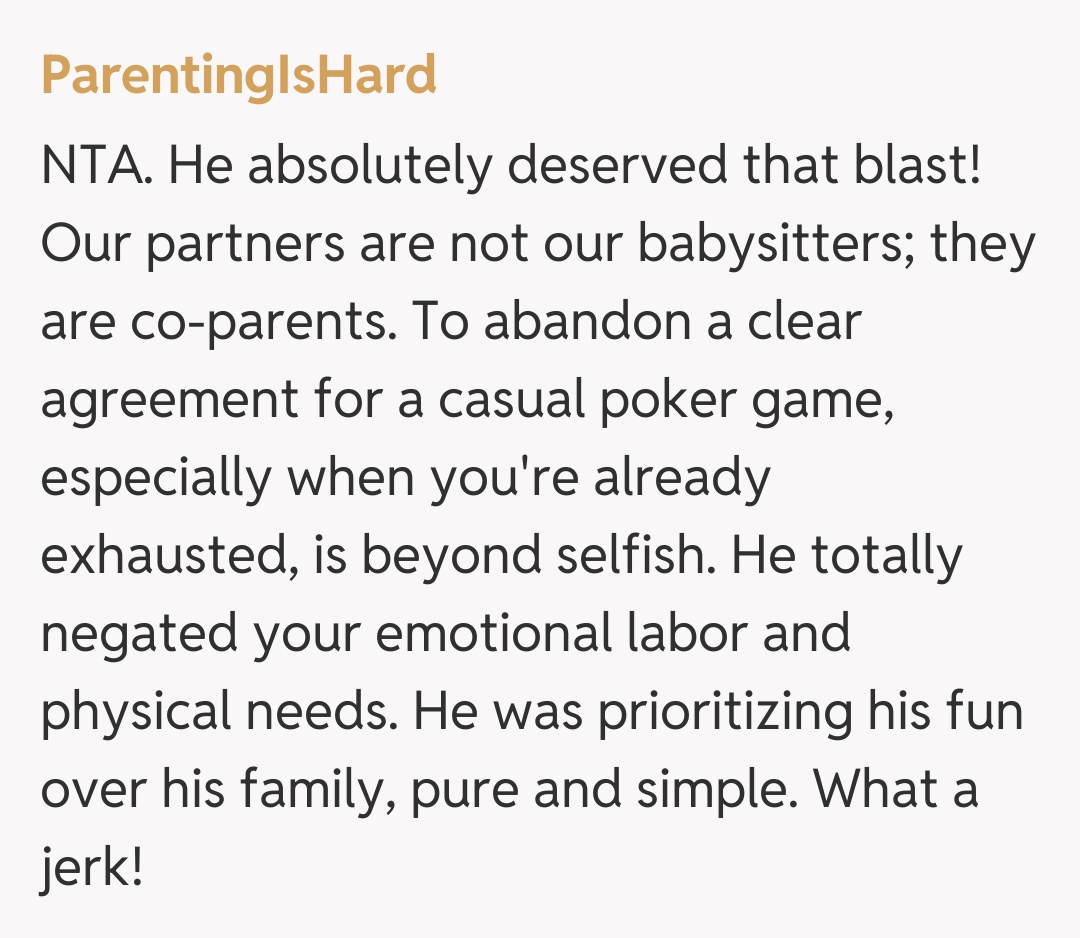This screenshot has height=938, width=1080.
Task: Click the phrase "physical needs"
Action: tap(219, 713)
